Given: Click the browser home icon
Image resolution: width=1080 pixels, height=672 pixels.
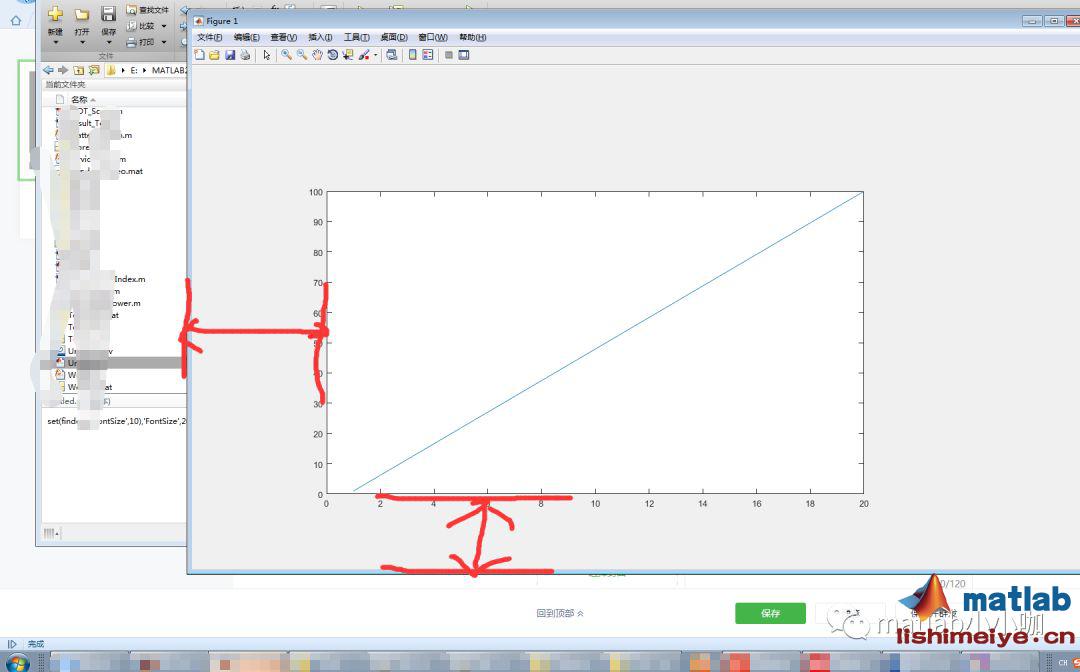Looking at the screenshot, I should pos(16,20).
